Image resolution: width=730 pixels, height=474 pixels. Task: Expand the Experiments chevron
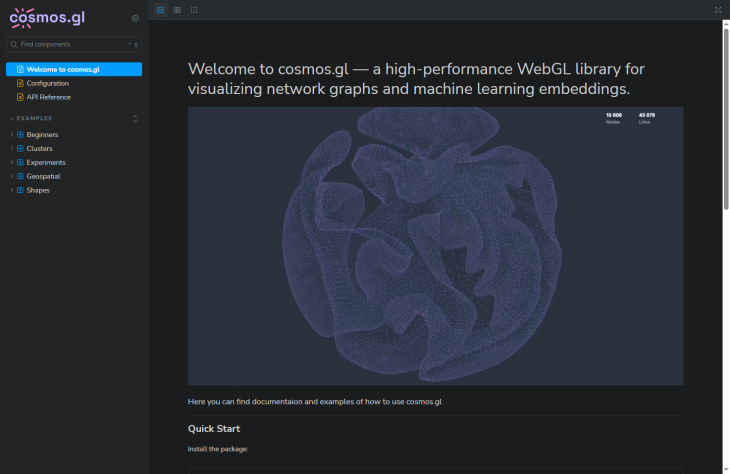pyautogui.click(x=12, y=163)
